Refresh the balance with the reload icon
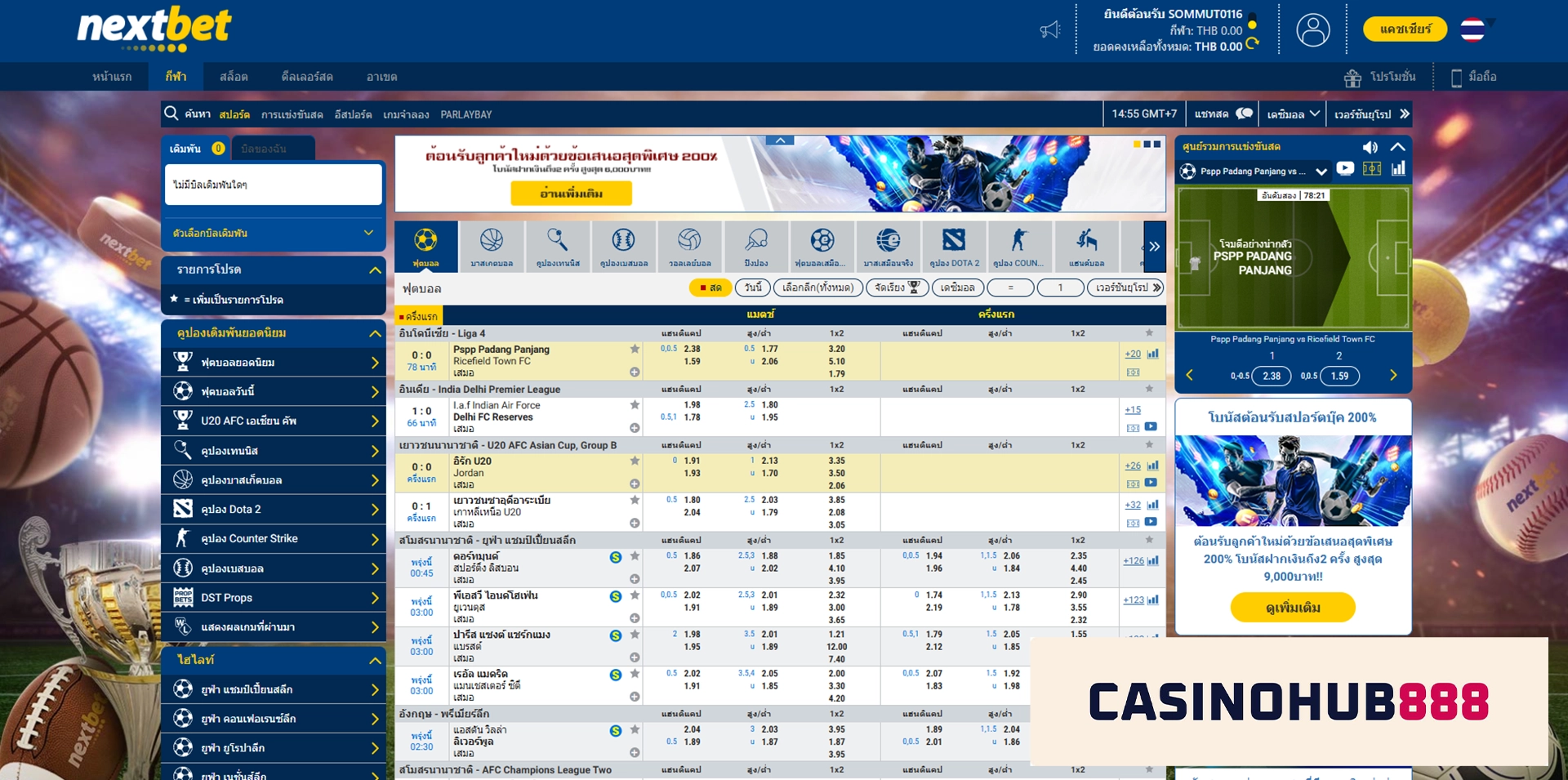The height and width of the screenshot is (780, 1568). pyautogui.click(x=1252, y=45)
